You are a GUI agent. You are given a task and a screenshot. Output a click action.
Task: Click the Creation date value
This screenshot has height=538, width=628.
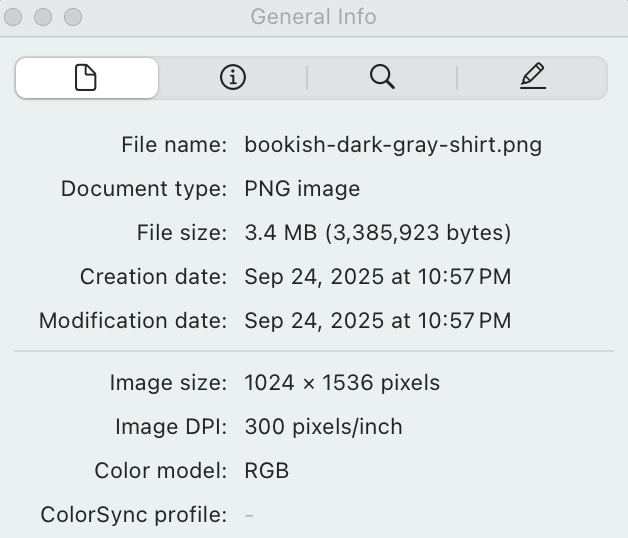(x=378, y=277)
